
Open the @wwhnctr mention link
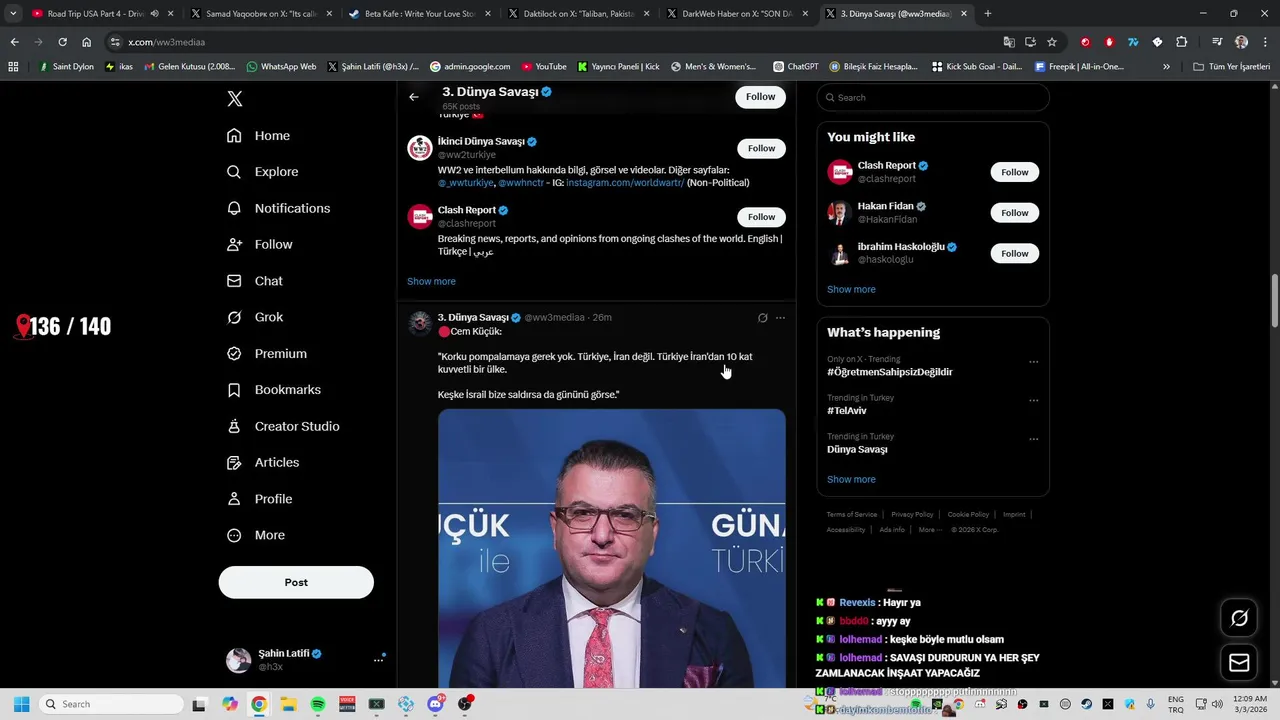[x=521, y=183]
